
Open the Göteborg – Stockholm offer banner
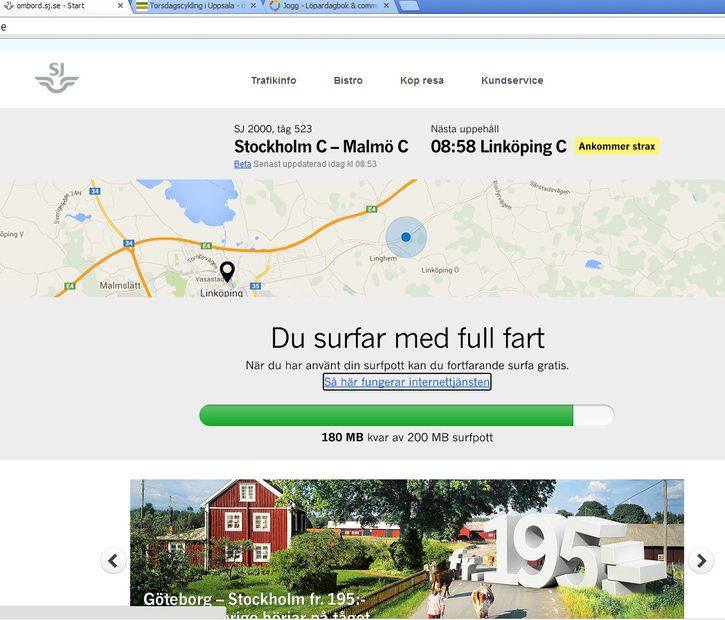tap(407, 549)
